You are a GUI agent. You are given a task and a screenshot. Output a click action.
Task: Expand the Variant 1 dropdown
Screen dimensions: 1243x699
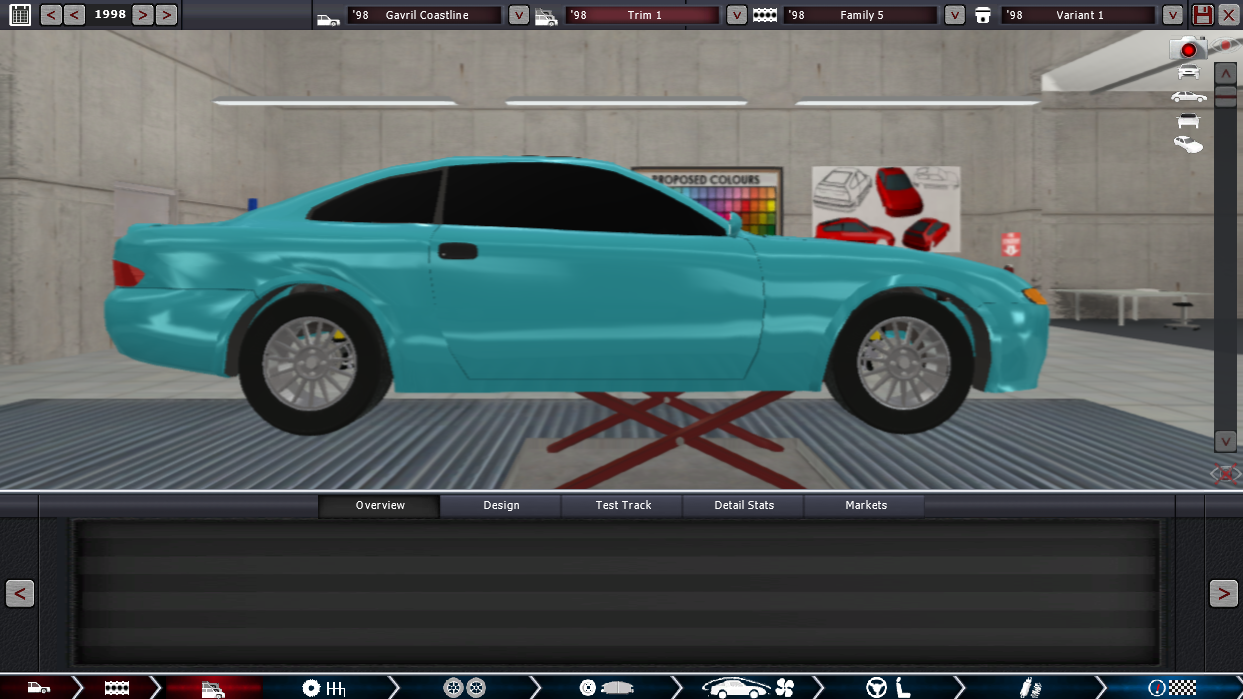click(1173, 15)
